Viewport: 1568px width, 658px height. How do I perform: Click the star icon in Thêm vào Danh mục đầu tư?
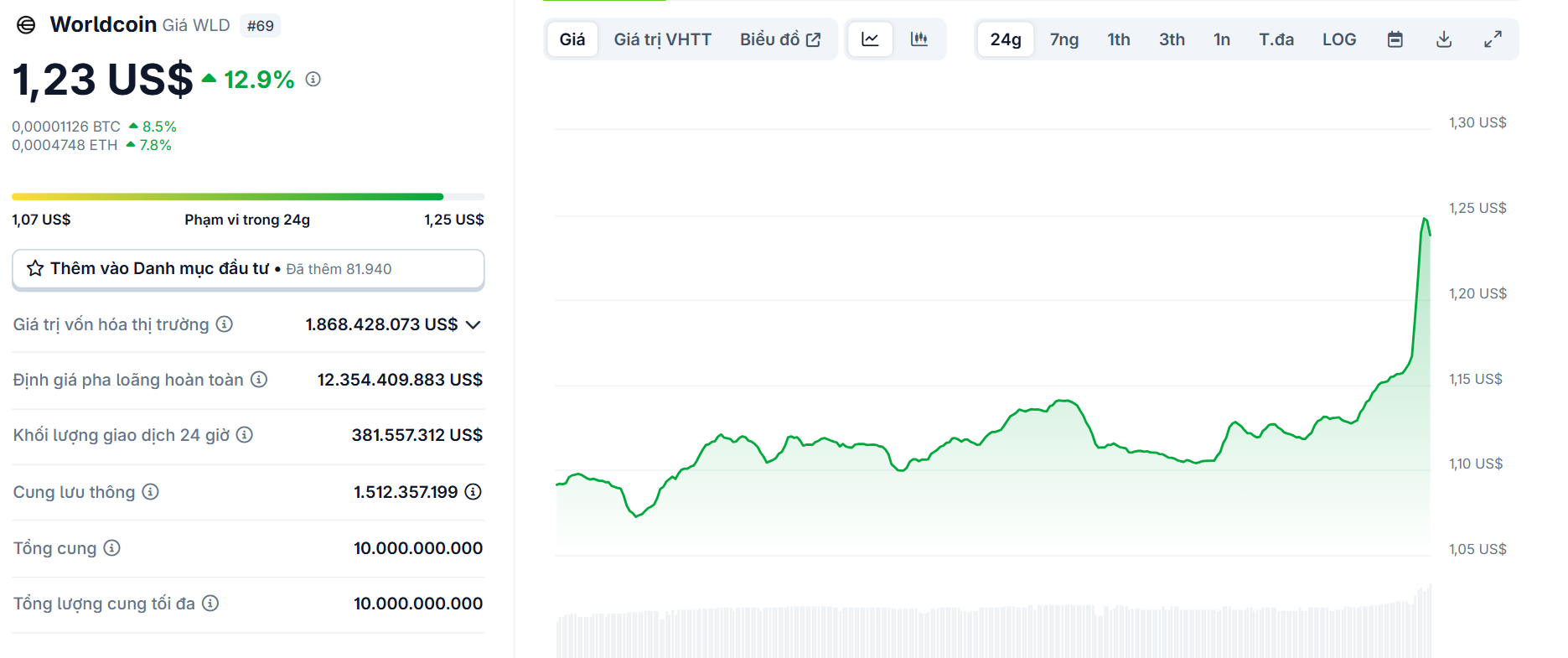(x=35, y=268)
